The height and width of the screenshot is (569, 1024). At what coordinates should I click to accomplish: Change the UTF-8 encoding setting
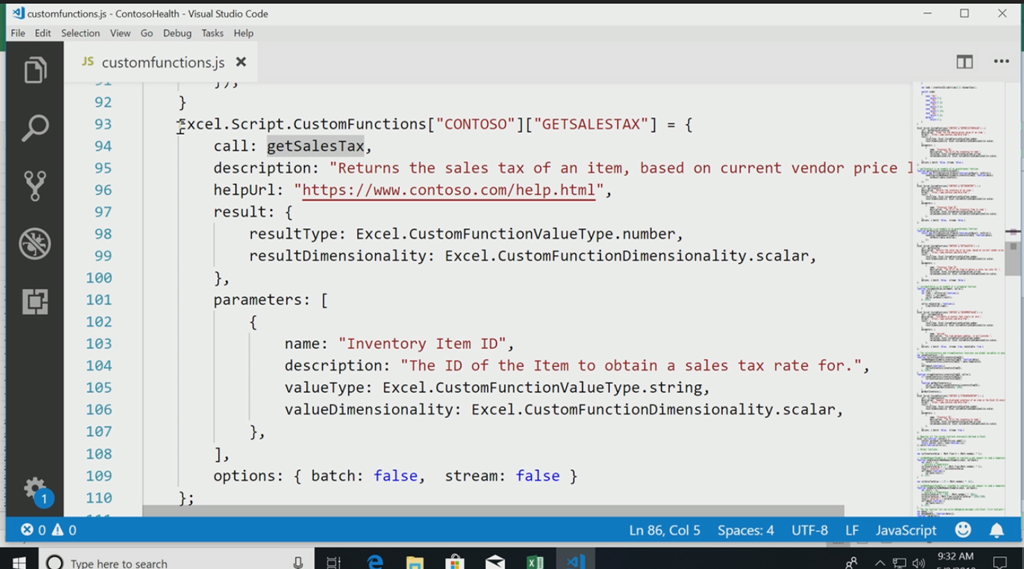click(x=810, y=530)
